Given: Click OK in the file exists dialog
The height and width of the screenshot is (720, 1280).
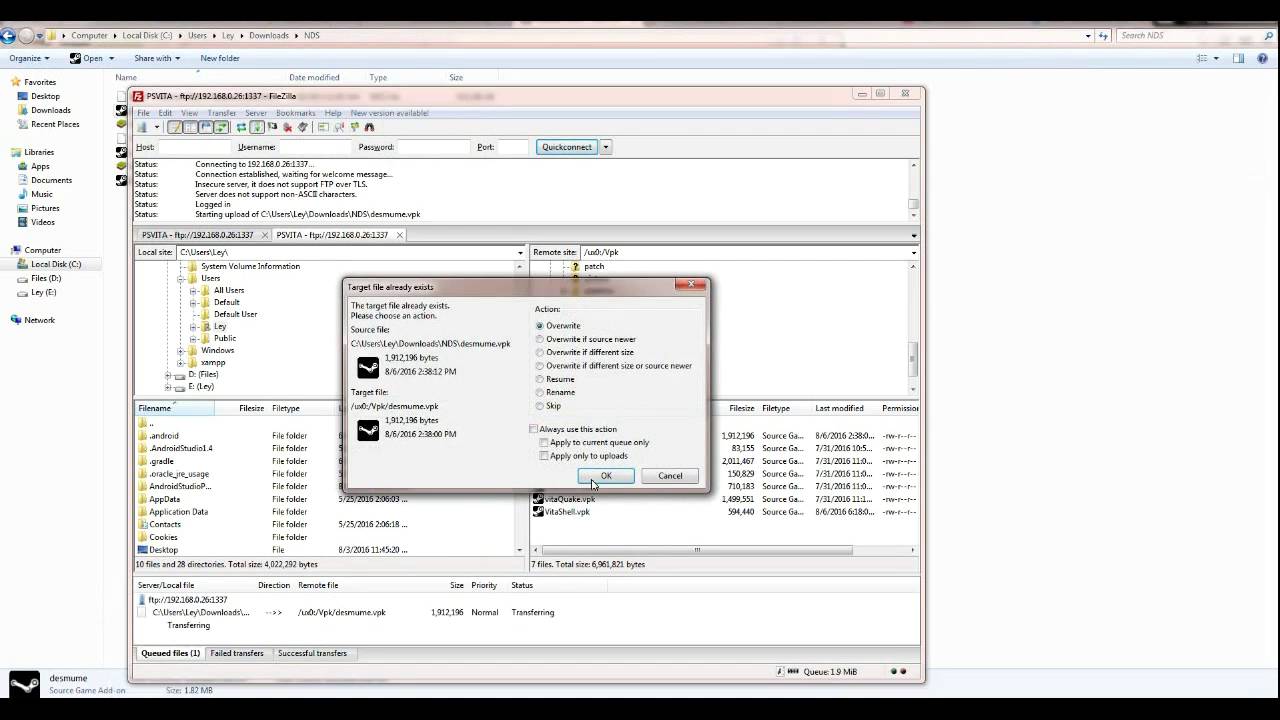Looking at the screenshot, I should point(606,476).
